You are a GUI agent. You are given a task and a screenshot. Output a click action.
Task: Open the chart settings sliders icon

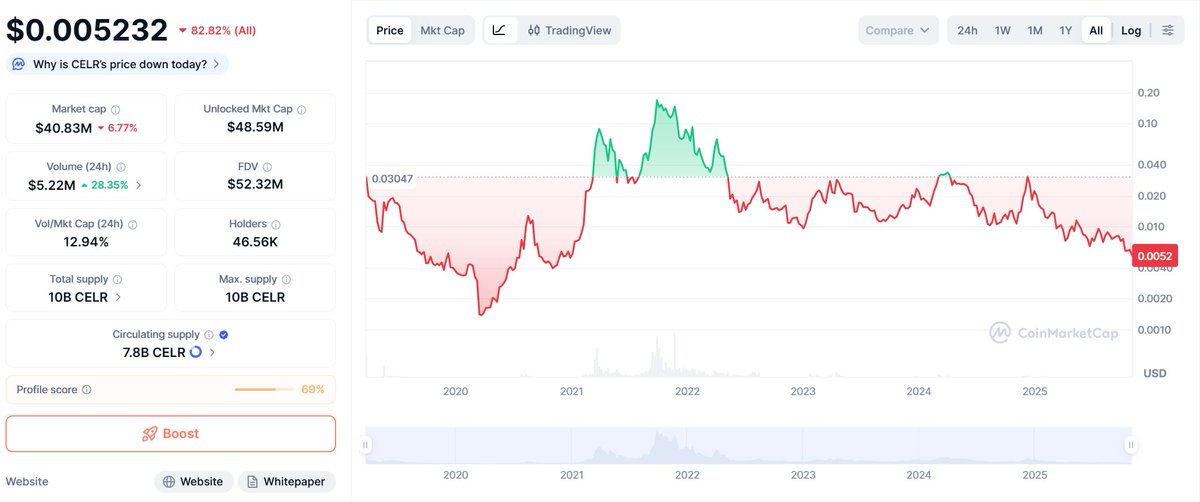tap(1167, 30)
